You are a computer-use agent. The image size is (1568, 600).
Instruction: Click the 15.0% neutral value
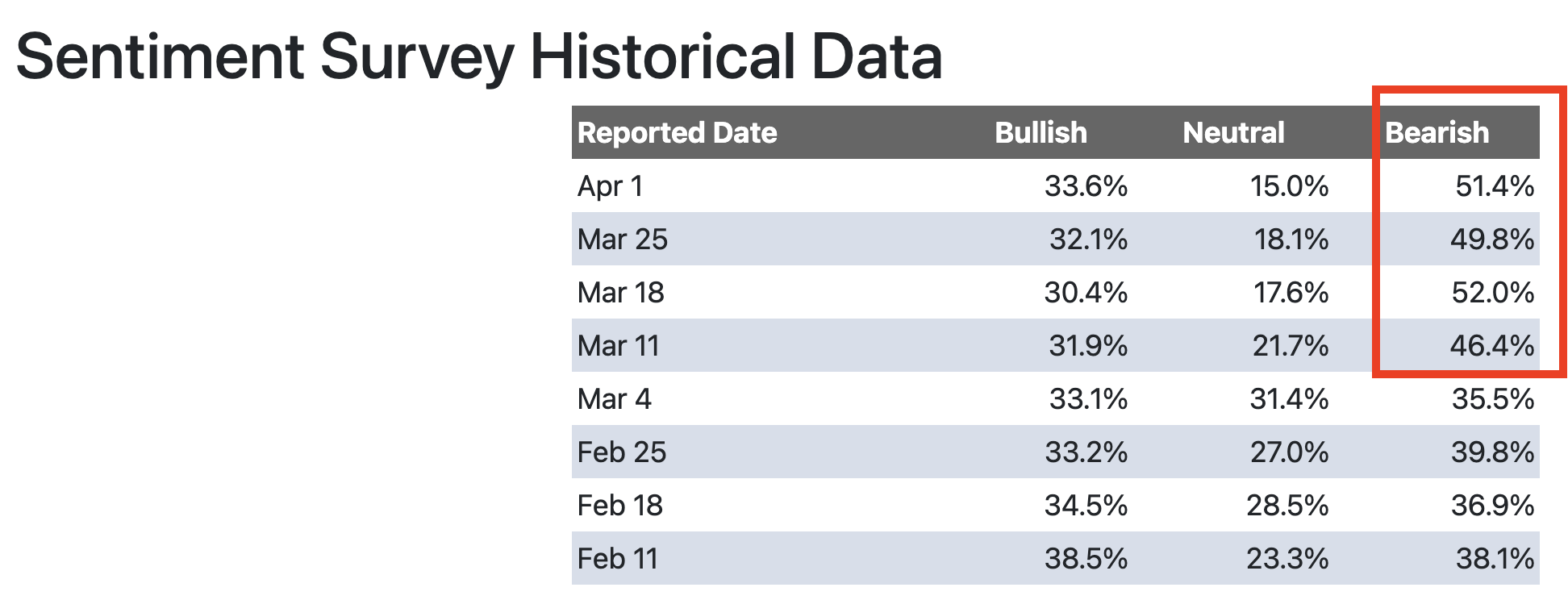[x=1289, y=186]
